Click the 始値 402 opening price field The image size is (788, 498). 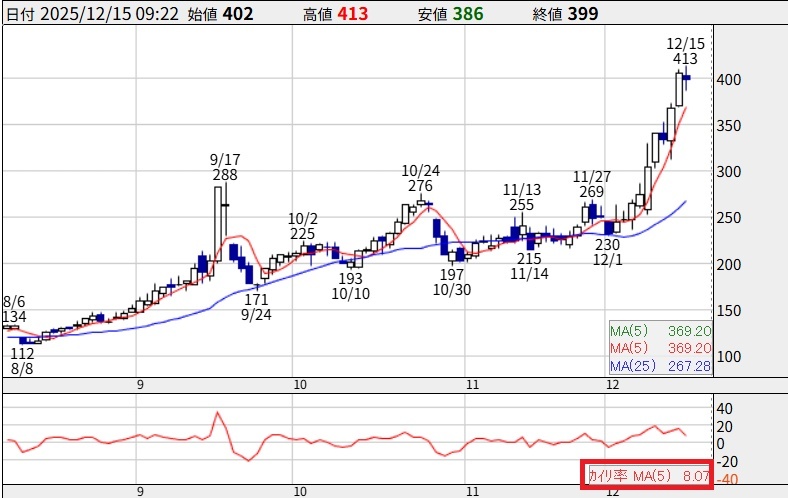pyautogui.click(x=220, y=13)
